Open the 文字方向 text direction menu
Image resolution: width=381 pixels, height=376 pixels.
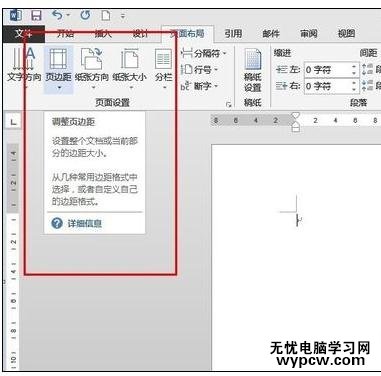[x=24, y=69]
